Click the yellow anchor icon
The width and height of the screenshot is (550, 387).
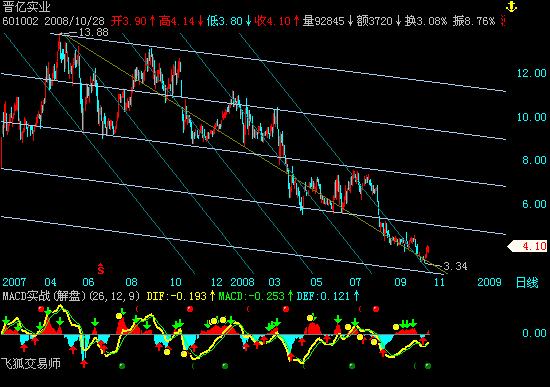click(511, 6)
